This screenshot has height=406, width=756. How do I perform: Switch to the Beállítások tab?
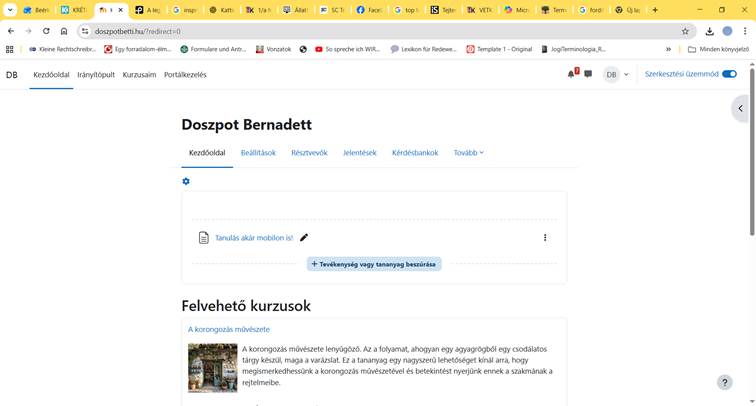click(258, 152)
